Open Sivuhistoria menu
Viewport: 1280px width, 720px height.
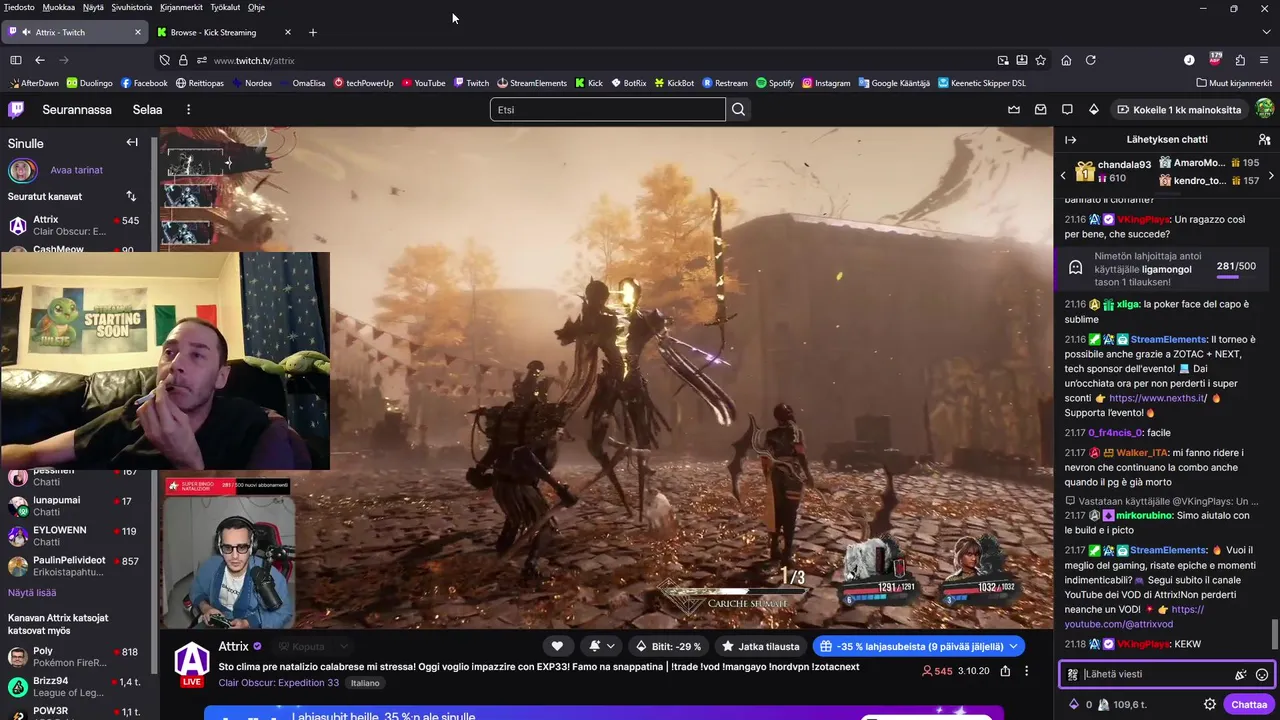pos(132,7)
